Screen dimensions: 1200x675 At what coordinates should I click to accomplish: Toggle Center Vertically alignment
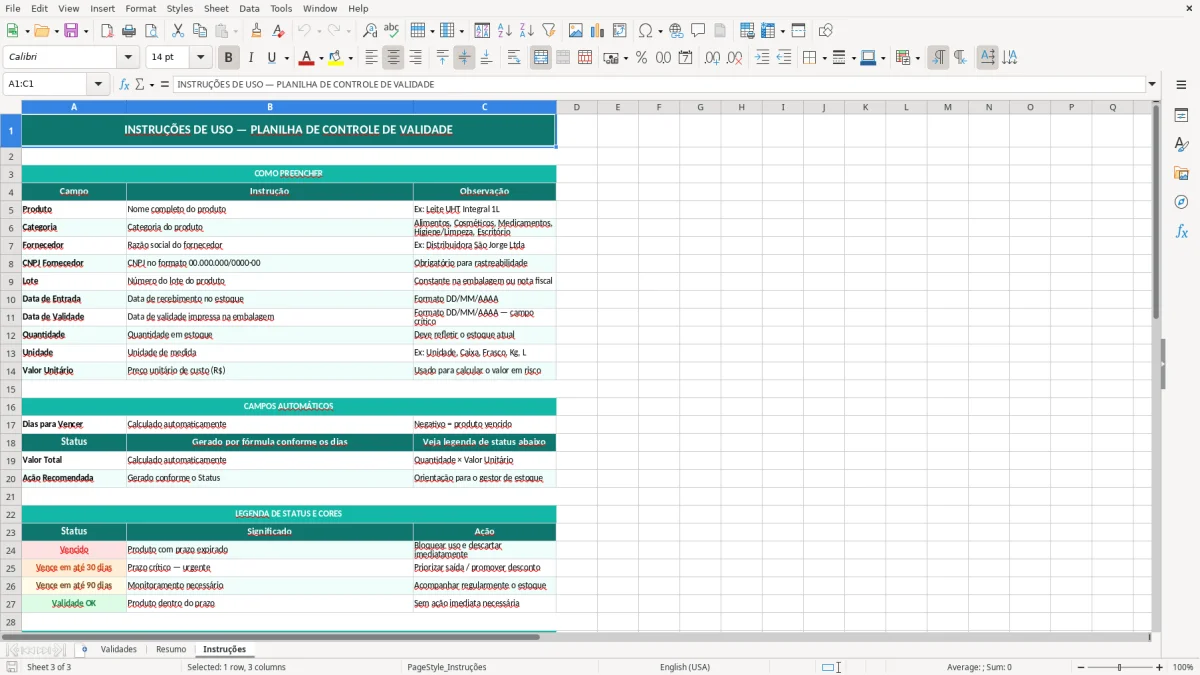(x=464, y=58)
